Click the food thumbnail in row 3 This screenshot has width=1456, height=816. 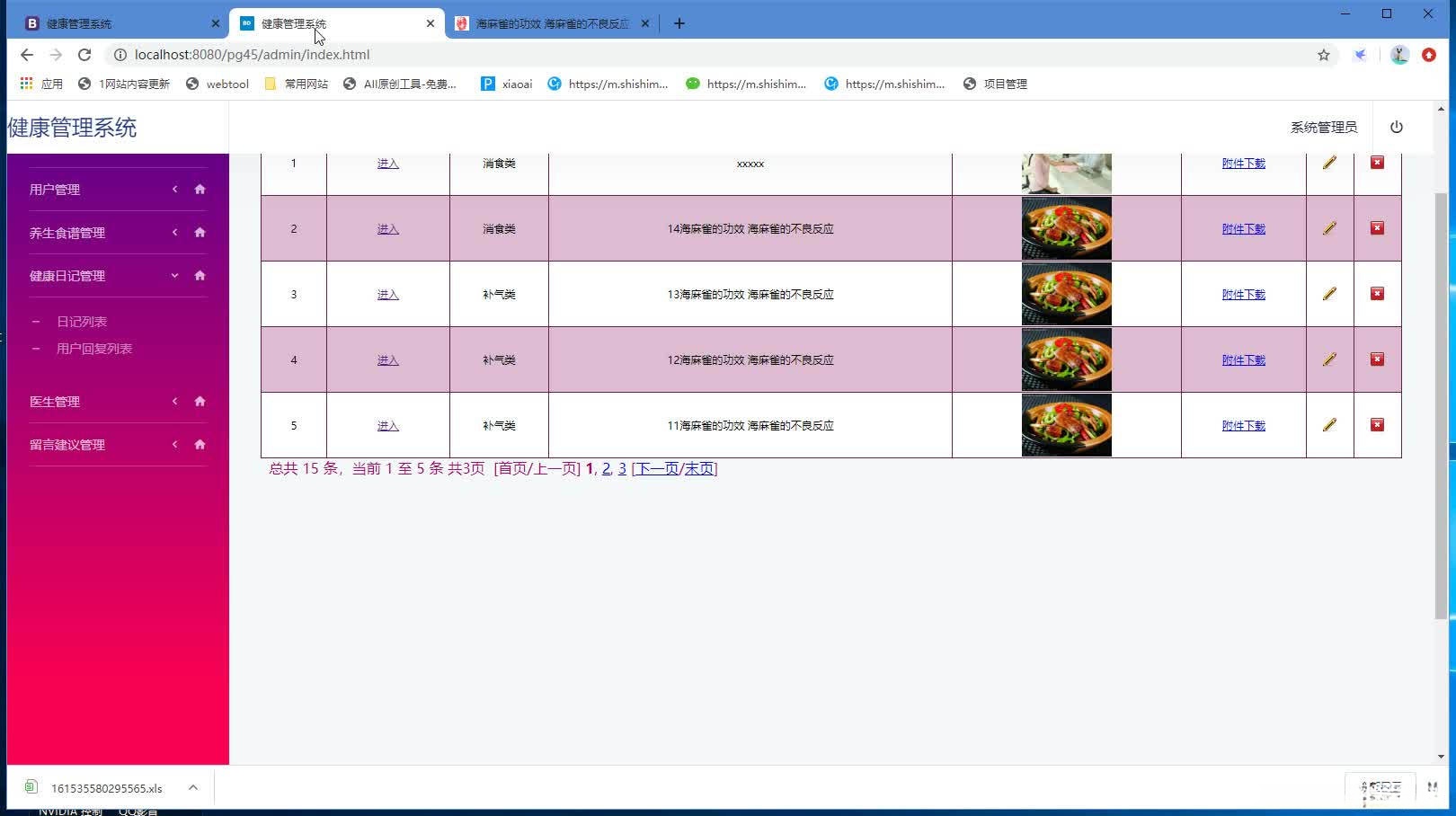click(1066, 294)
